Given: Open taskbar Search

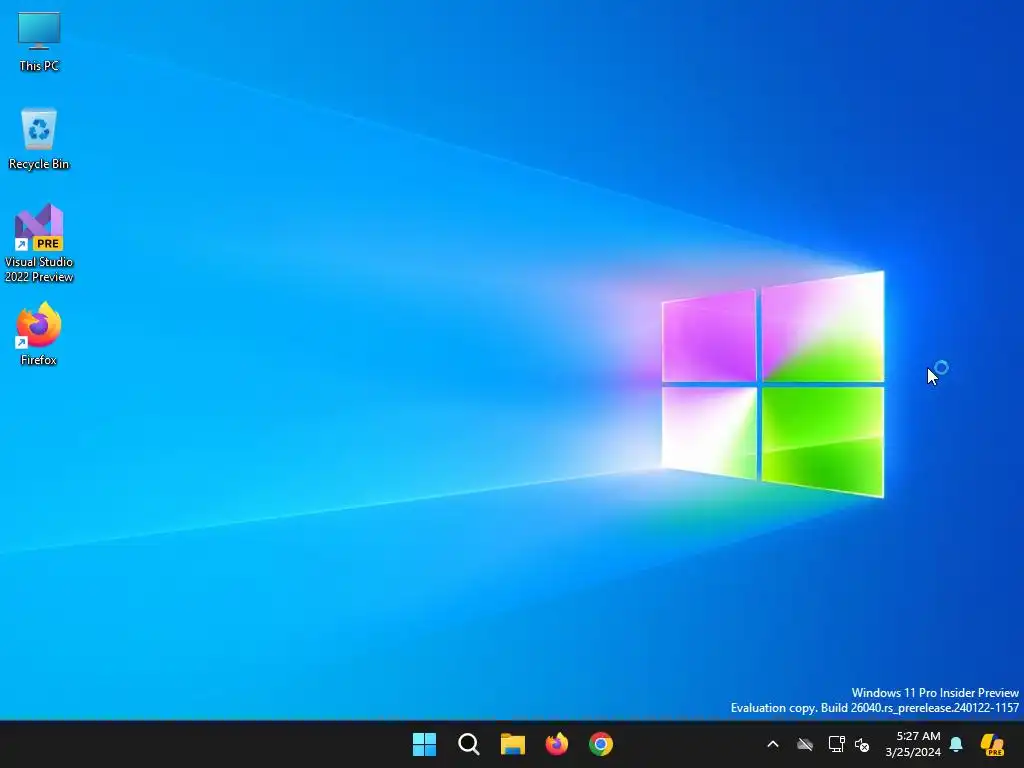Looking at the screenshot, I should [x=468, y=744].
